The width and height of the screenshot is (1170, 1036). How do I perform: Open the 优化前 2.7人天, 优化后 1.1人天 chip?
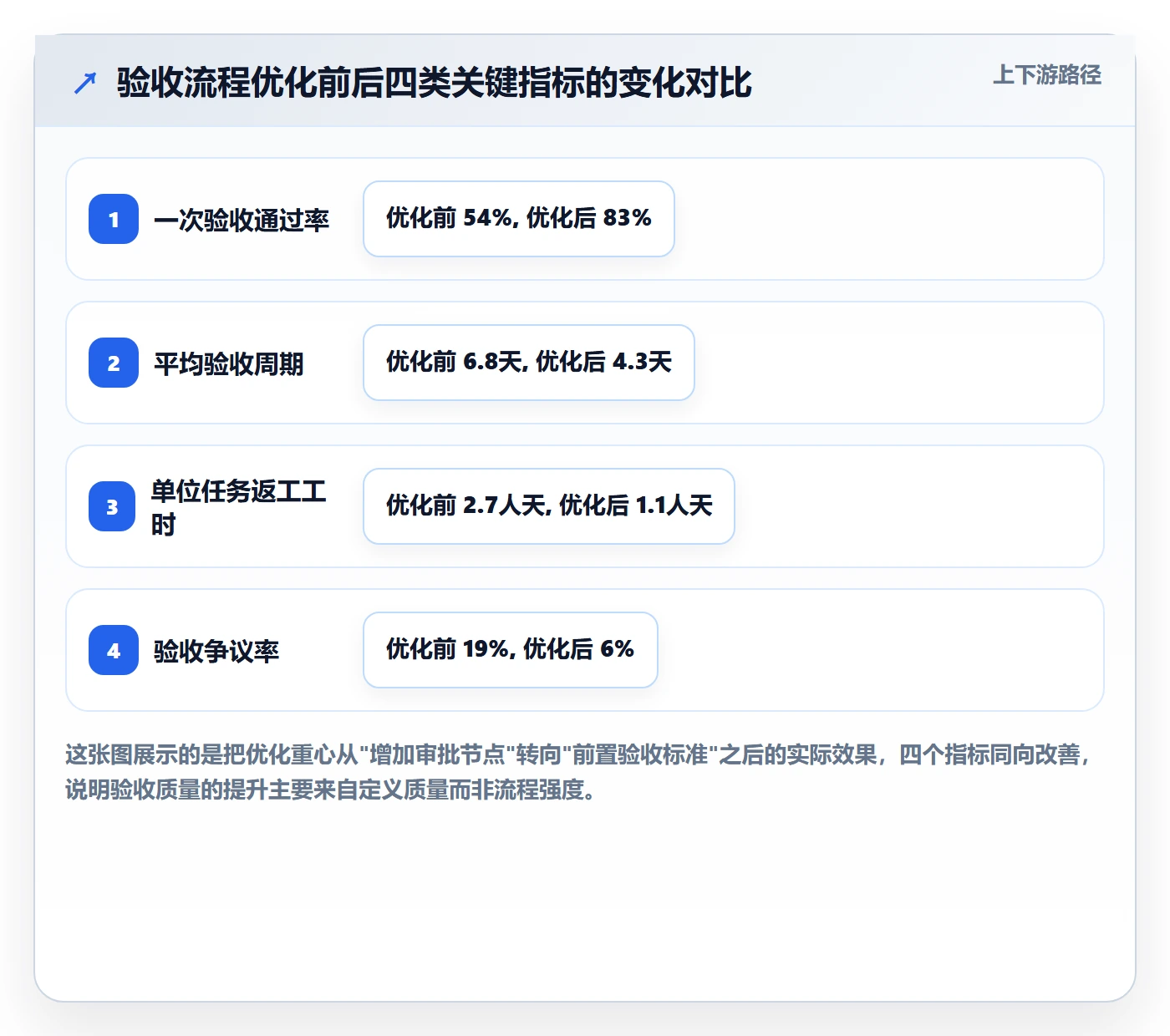(x=549, y=506)
